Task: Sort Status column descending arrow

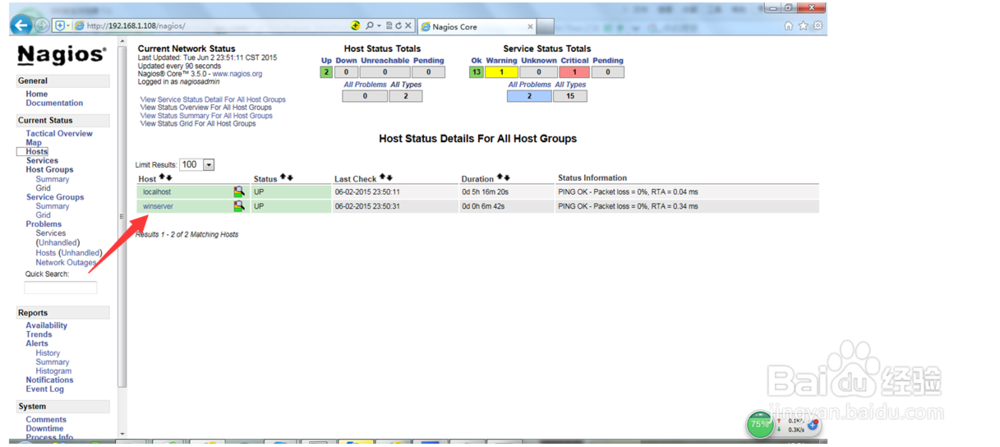Action: (290, 177)
